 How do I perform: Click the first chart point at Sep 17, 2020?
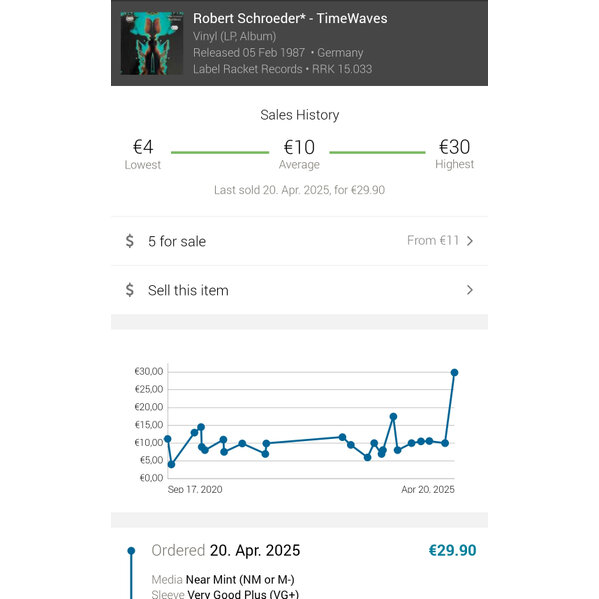167,439
